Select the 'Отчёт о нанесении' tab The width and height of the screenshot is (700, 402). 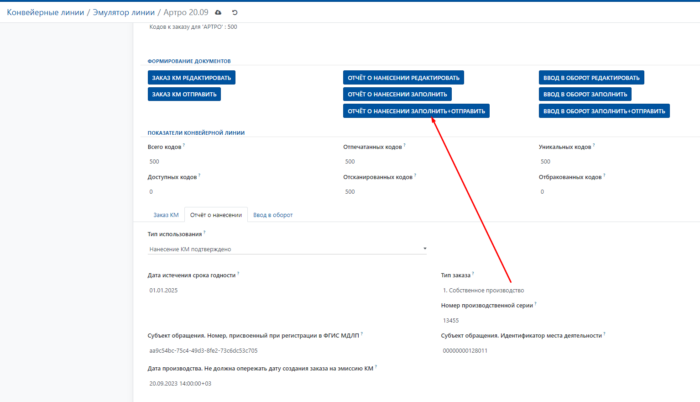tap(214, 215)
